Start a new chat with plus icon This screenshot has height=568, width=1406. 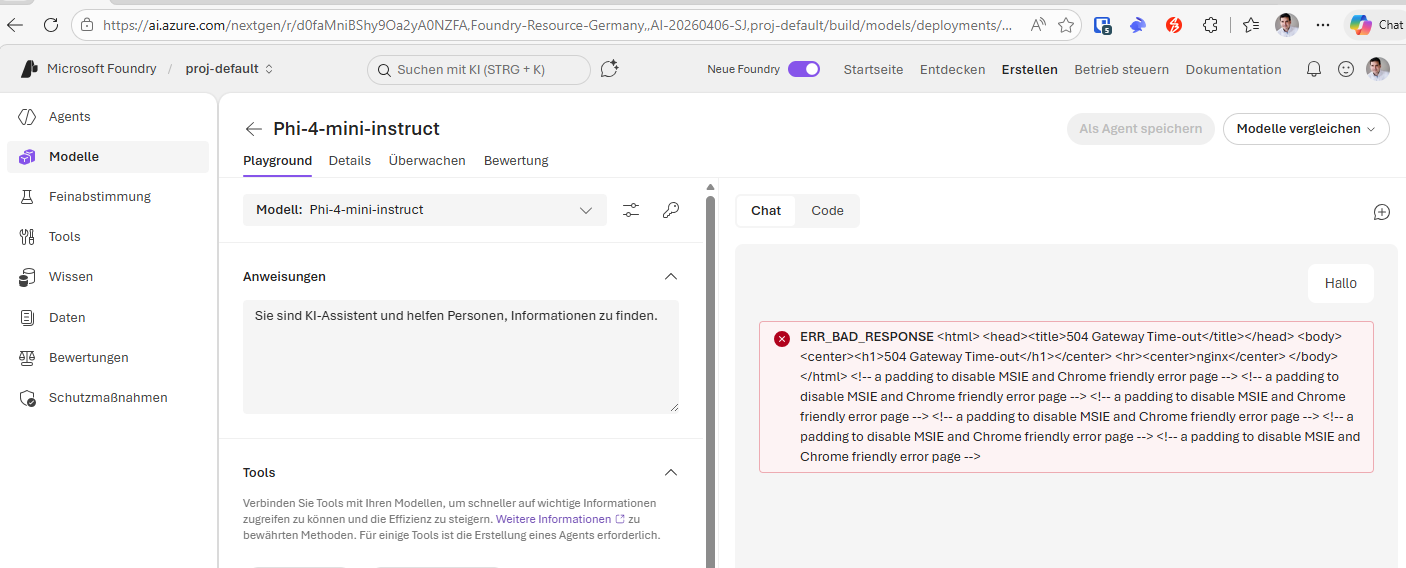[x=1382, y=212]
